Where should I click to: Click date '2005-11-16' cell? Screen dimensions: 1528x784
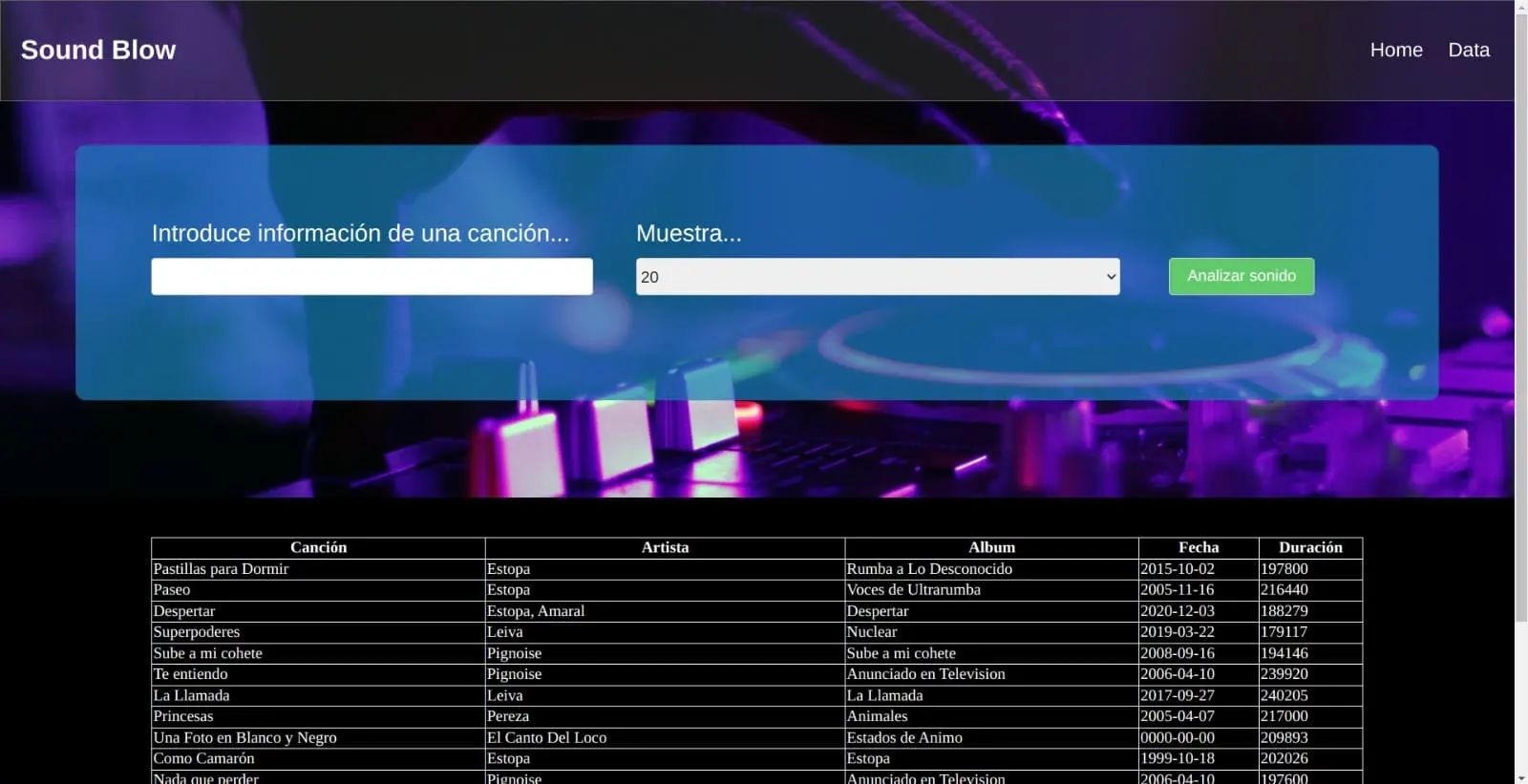[1199, 590]
